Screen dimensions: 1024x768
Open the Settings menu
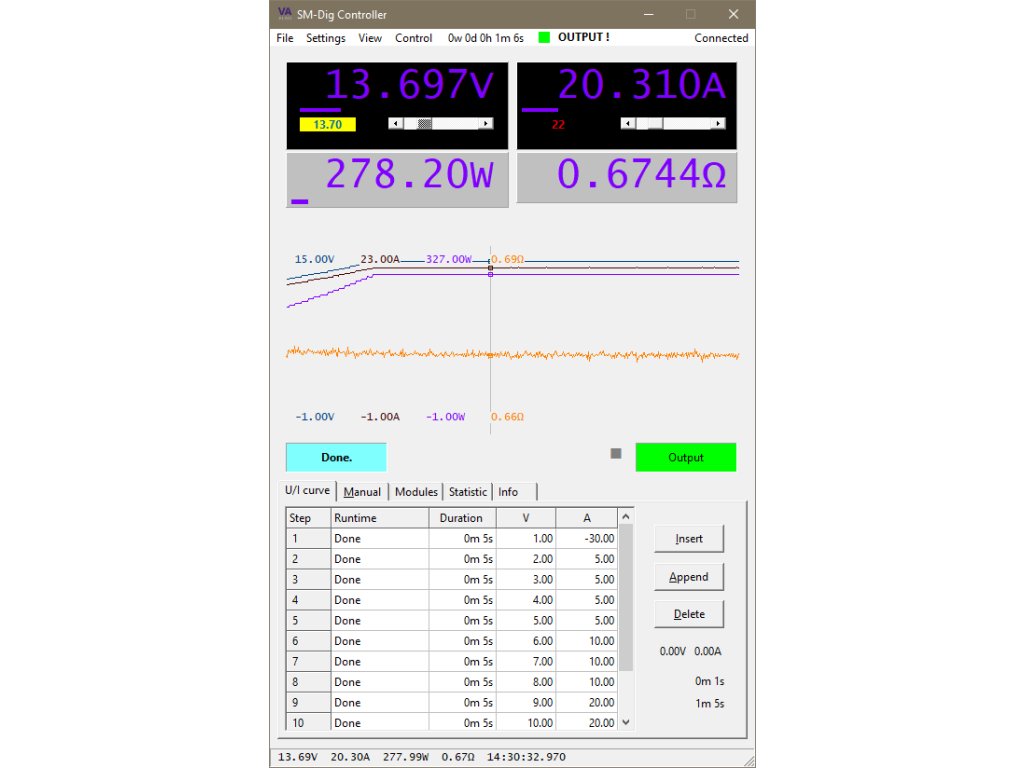click(325, 38)
